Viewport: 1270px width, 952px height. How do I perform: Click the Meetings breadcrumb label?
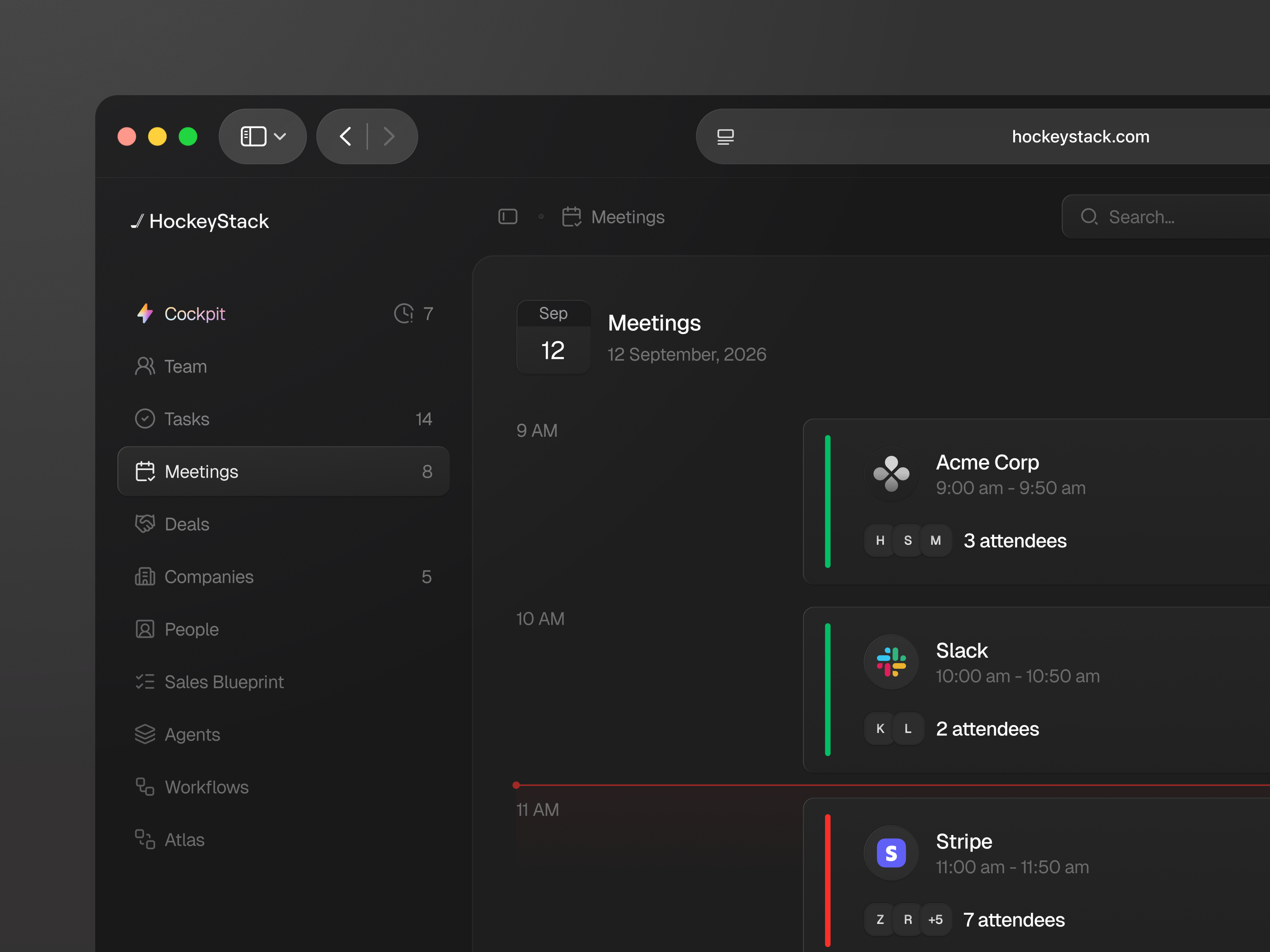[x=627, y=217]
